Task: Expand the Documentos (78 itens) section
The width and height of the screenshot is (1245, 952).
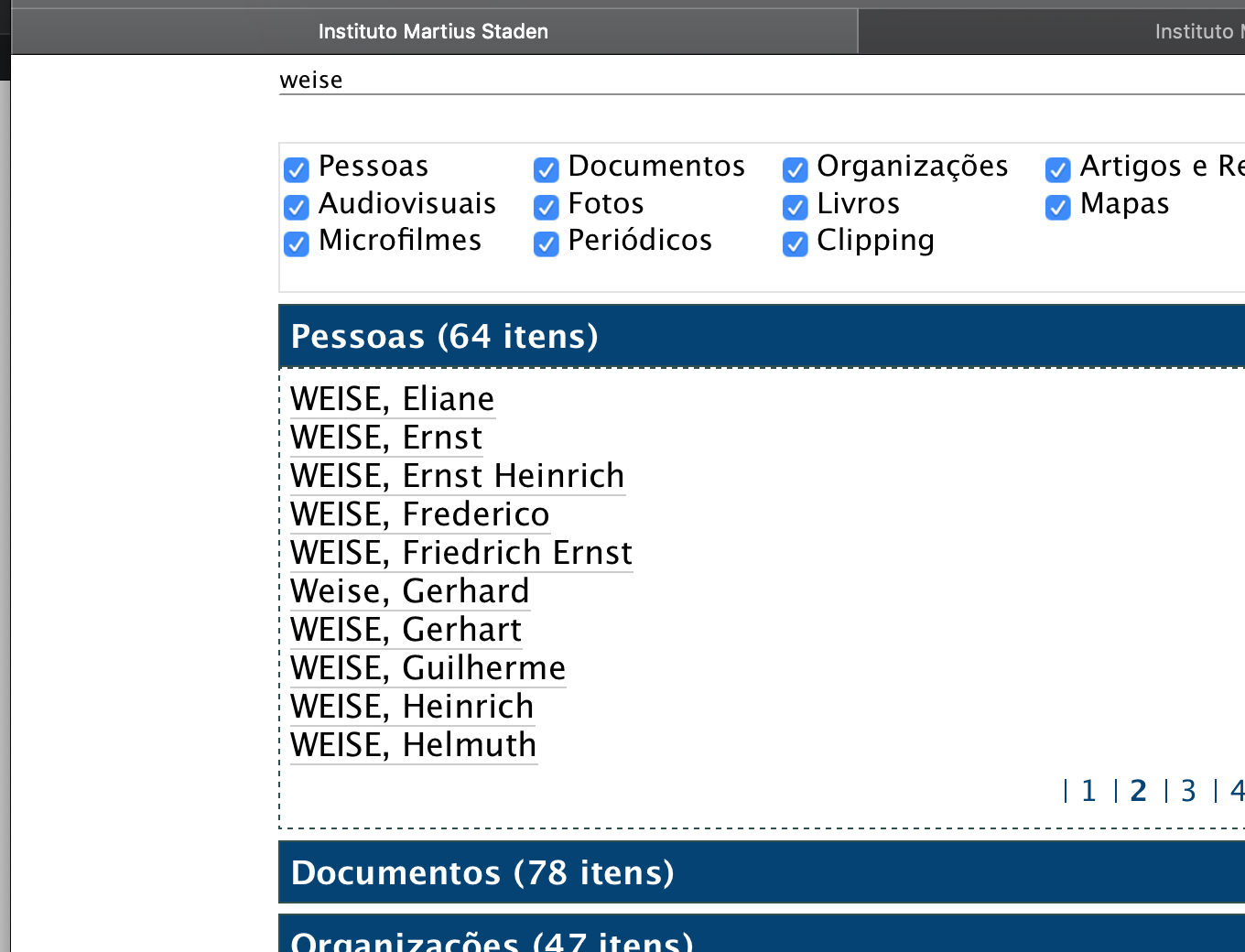Action: pos(482,873)
